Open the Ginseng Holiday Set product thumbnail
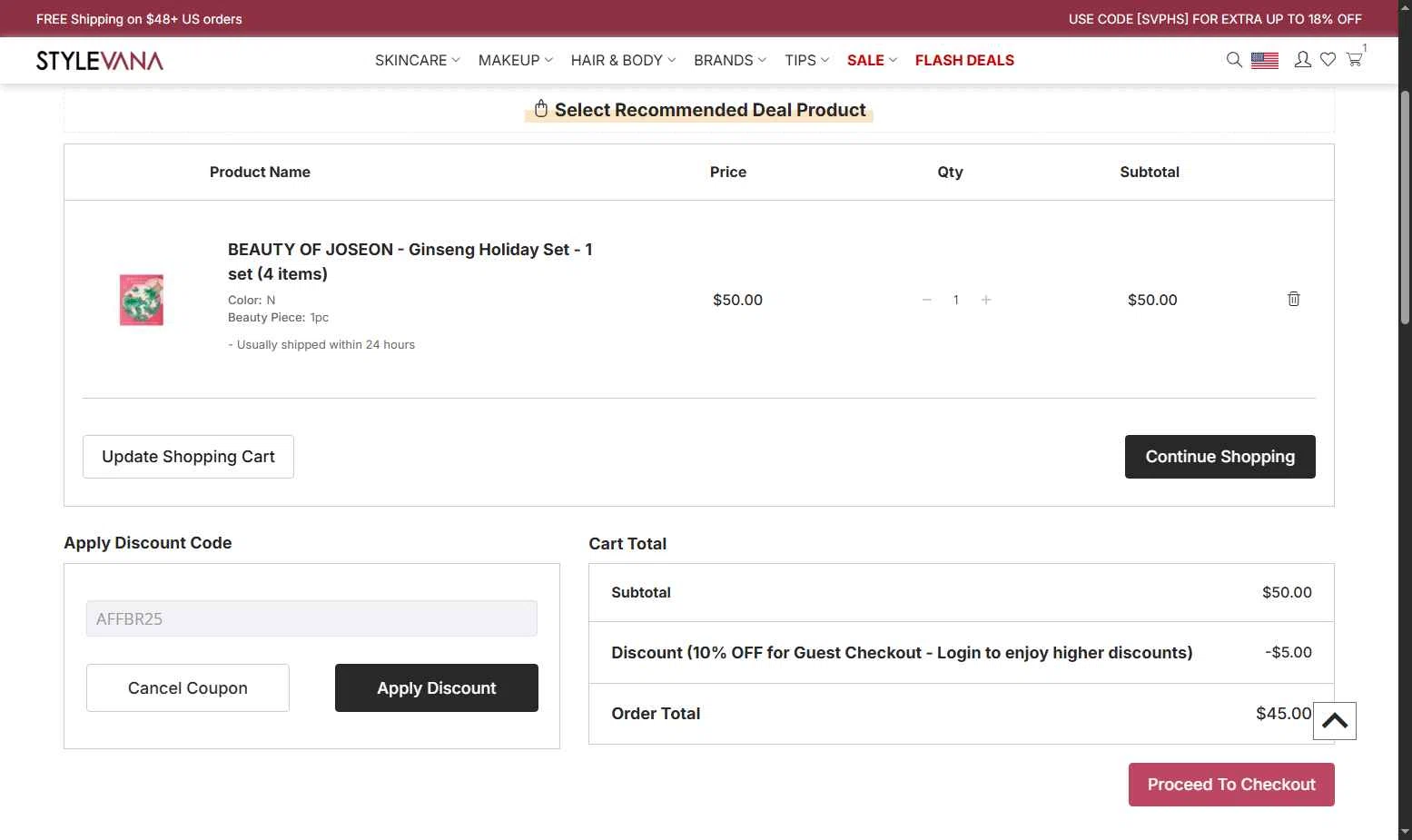This screenshot has height=840, width=1412. [x=142, y=300]
